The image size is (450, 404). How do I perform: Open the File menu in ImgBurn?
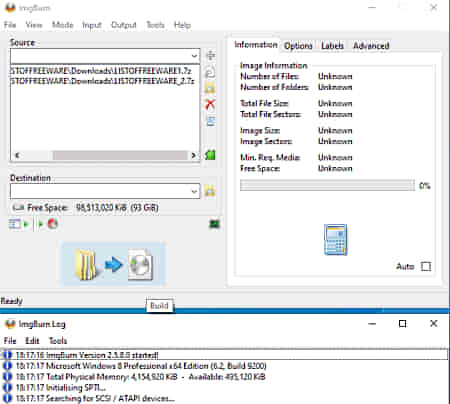tap(10, 25)
